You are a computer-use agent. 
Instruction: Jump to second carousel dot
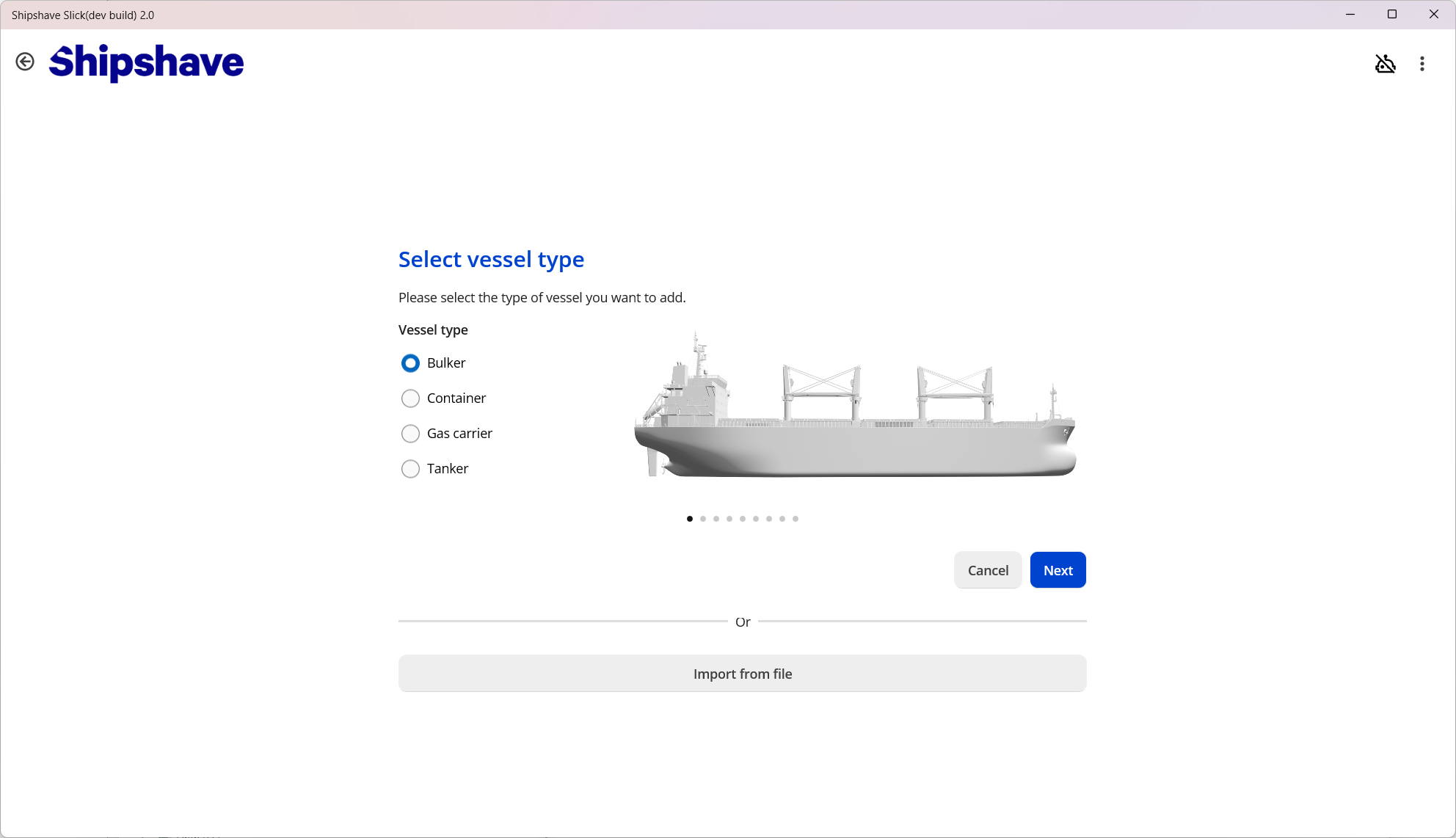point(703,519)
